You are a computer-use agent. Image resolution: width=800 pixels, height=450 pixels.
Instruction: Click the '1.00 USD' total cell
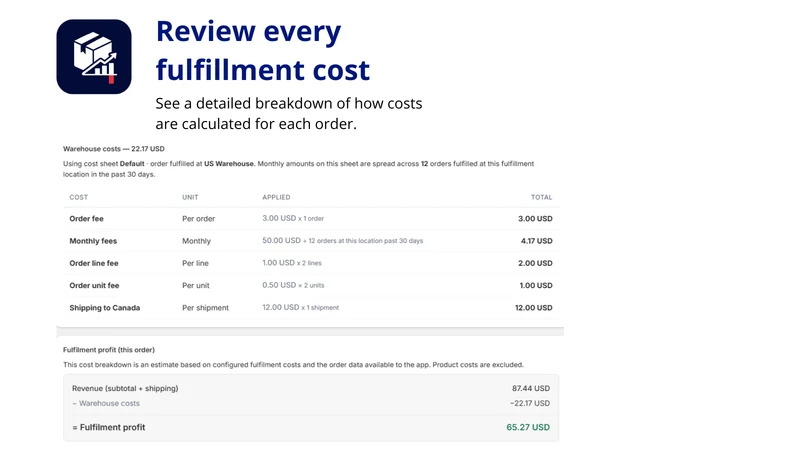tap(536, 286)
